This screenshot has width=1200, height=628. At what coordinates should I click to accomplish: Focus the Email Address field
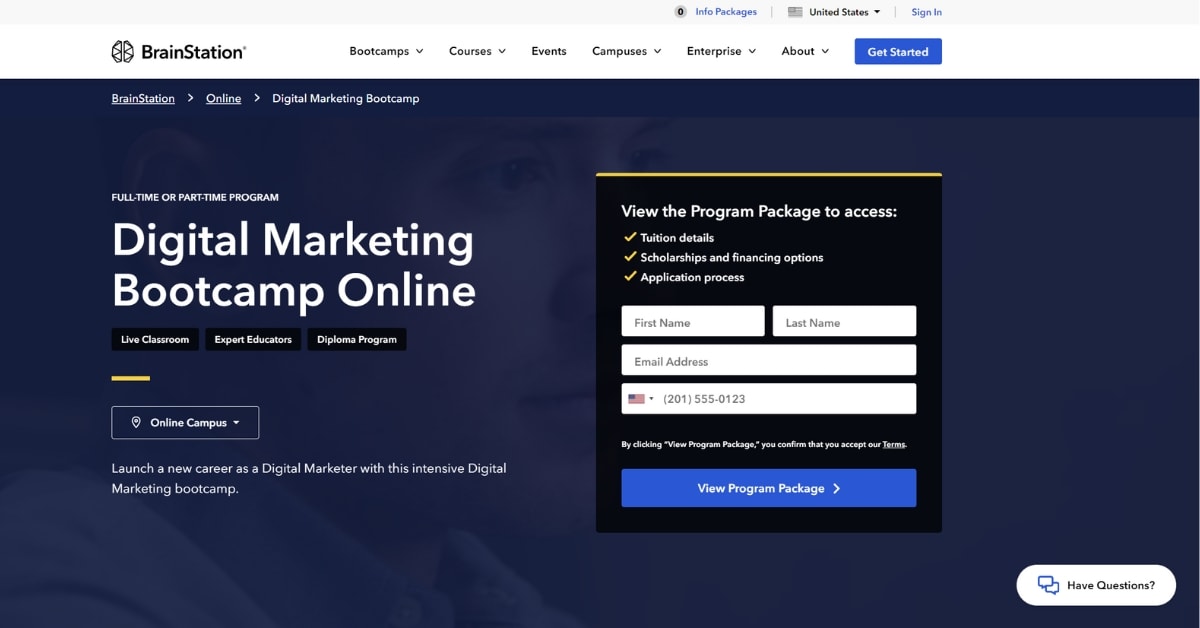pyautogui.click(x=769, y=360)
